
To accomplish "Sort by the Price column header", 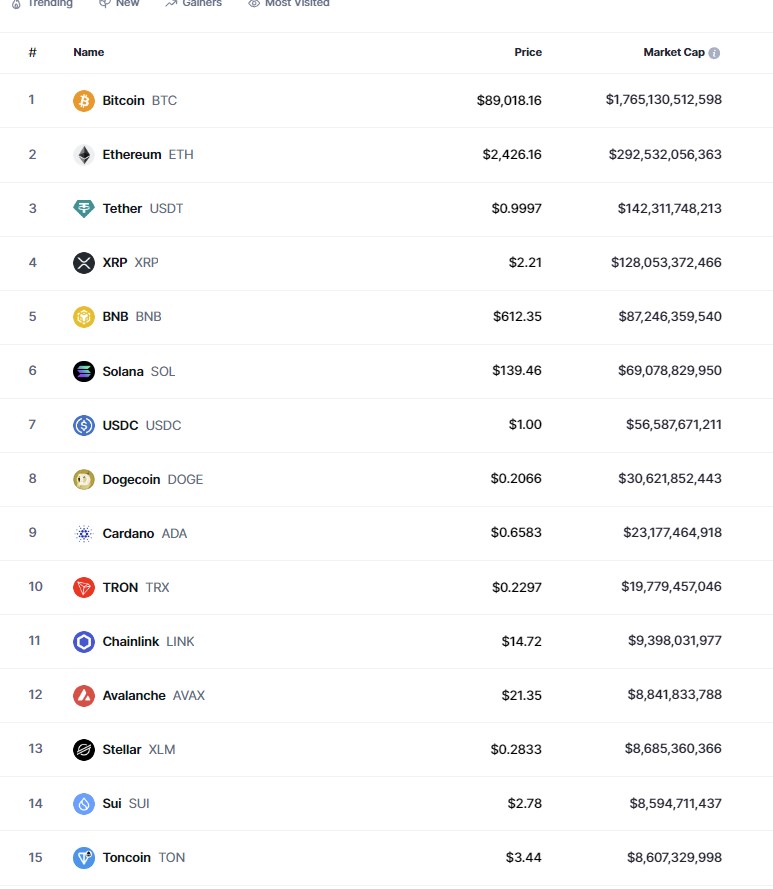I will click(528, 52).
